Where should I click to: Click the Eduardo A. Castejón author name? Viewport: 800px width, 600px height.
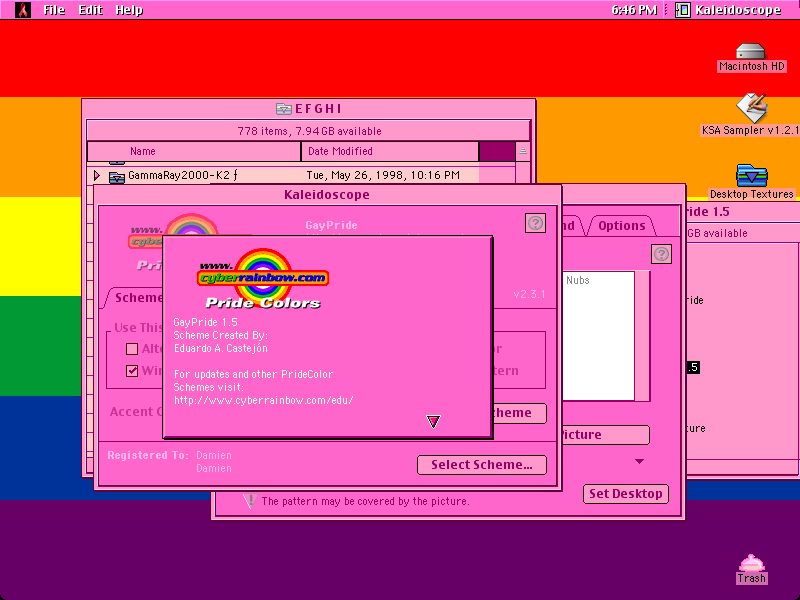click(220, 348)
